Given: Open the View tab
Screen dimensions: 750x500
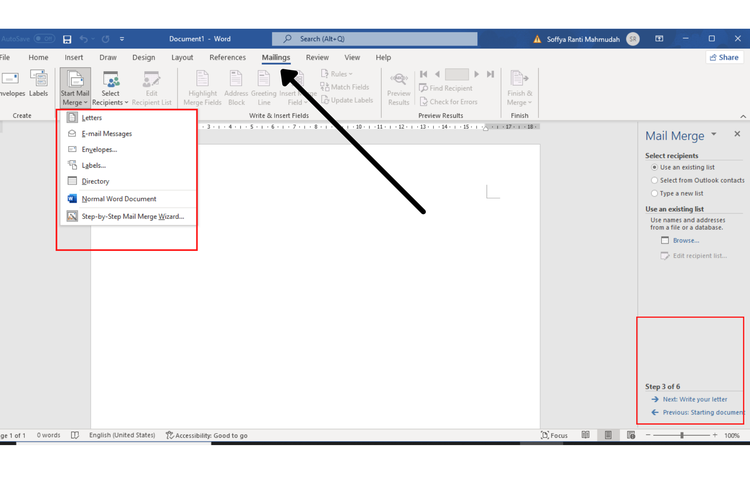Looking at the screenshot, I should pos(352,57).
